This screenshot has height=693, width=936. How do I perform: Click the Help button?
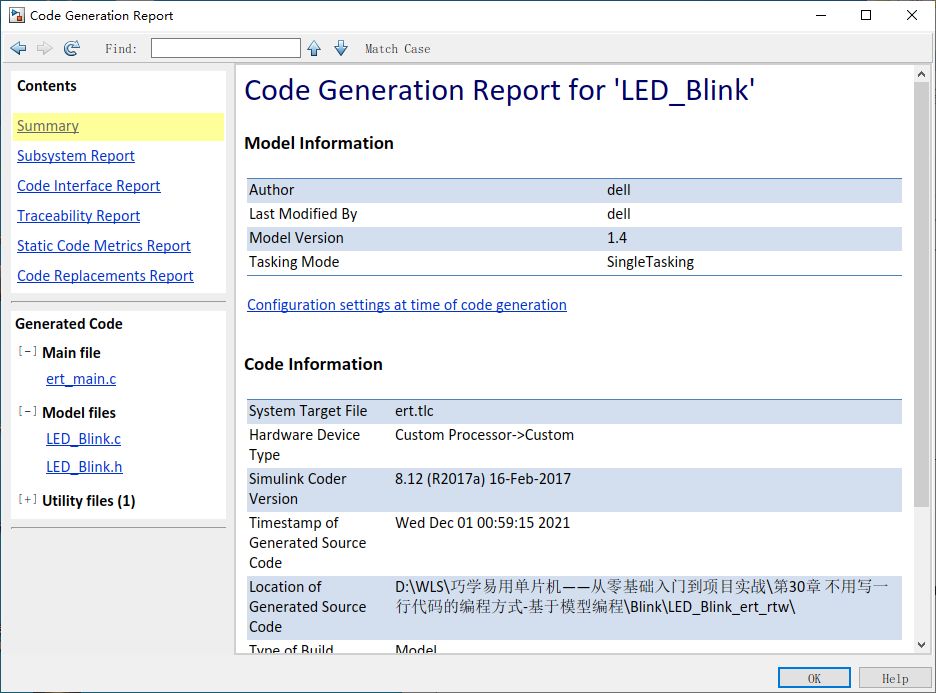point(895,678)
